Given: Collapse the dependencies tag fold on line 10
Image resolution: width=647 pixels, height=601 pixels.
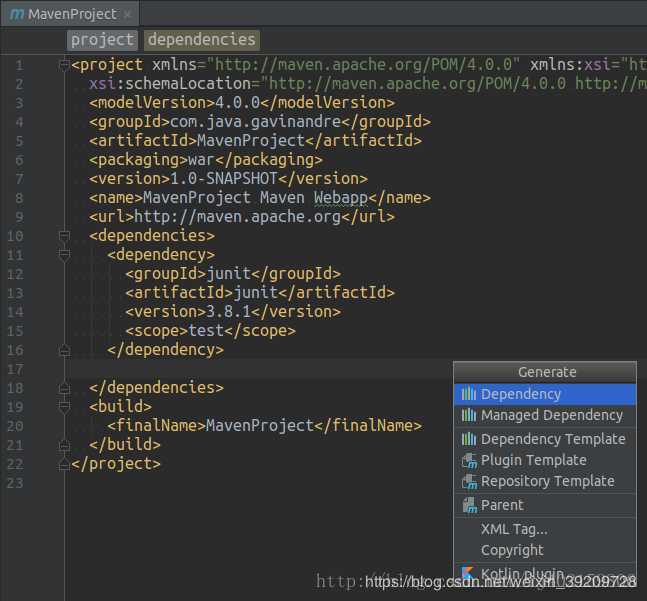Looking at the screenshot, I should click(64, 236).
